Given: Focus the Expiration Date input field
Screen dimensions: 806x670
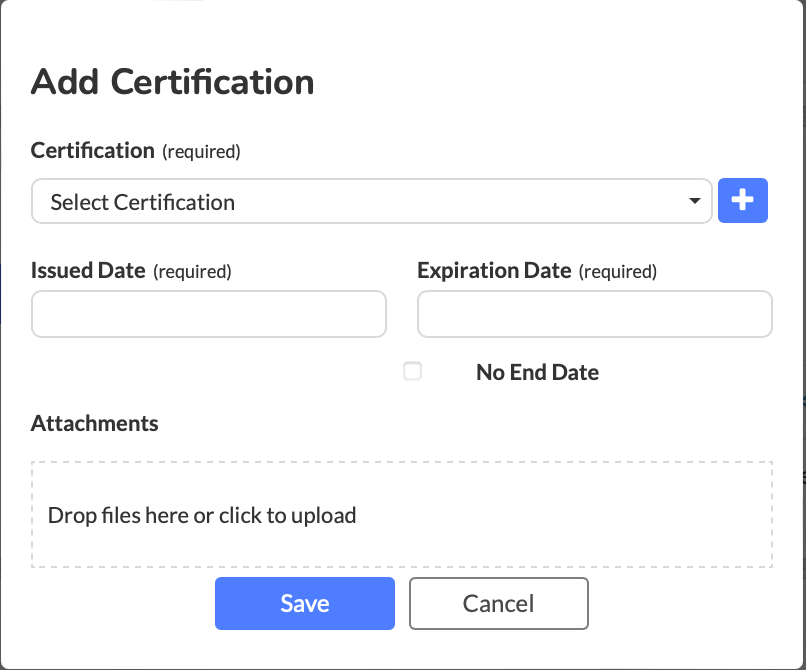Looking at the screenshot, I should pyautogui.click(x=594, y=315).
